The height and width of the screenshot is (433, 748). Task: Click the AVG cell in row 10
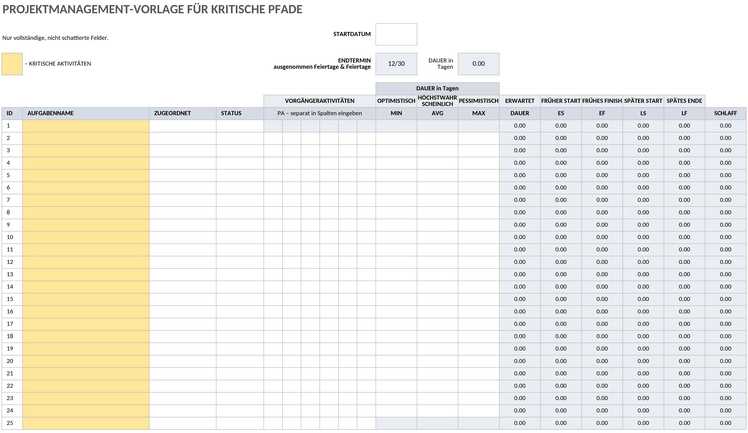[x=437, y=237]
